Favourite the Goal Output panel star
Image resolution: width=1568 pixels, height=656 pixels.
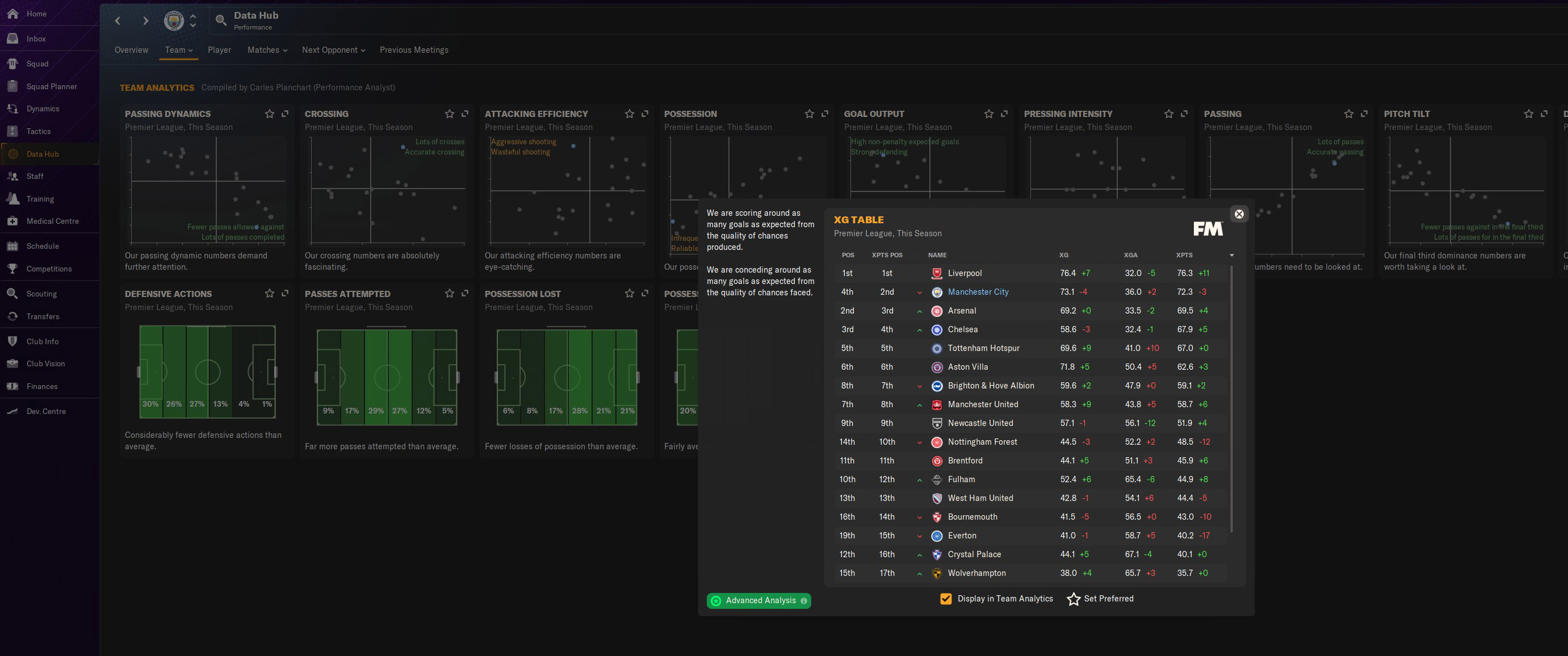click(988, 113)
